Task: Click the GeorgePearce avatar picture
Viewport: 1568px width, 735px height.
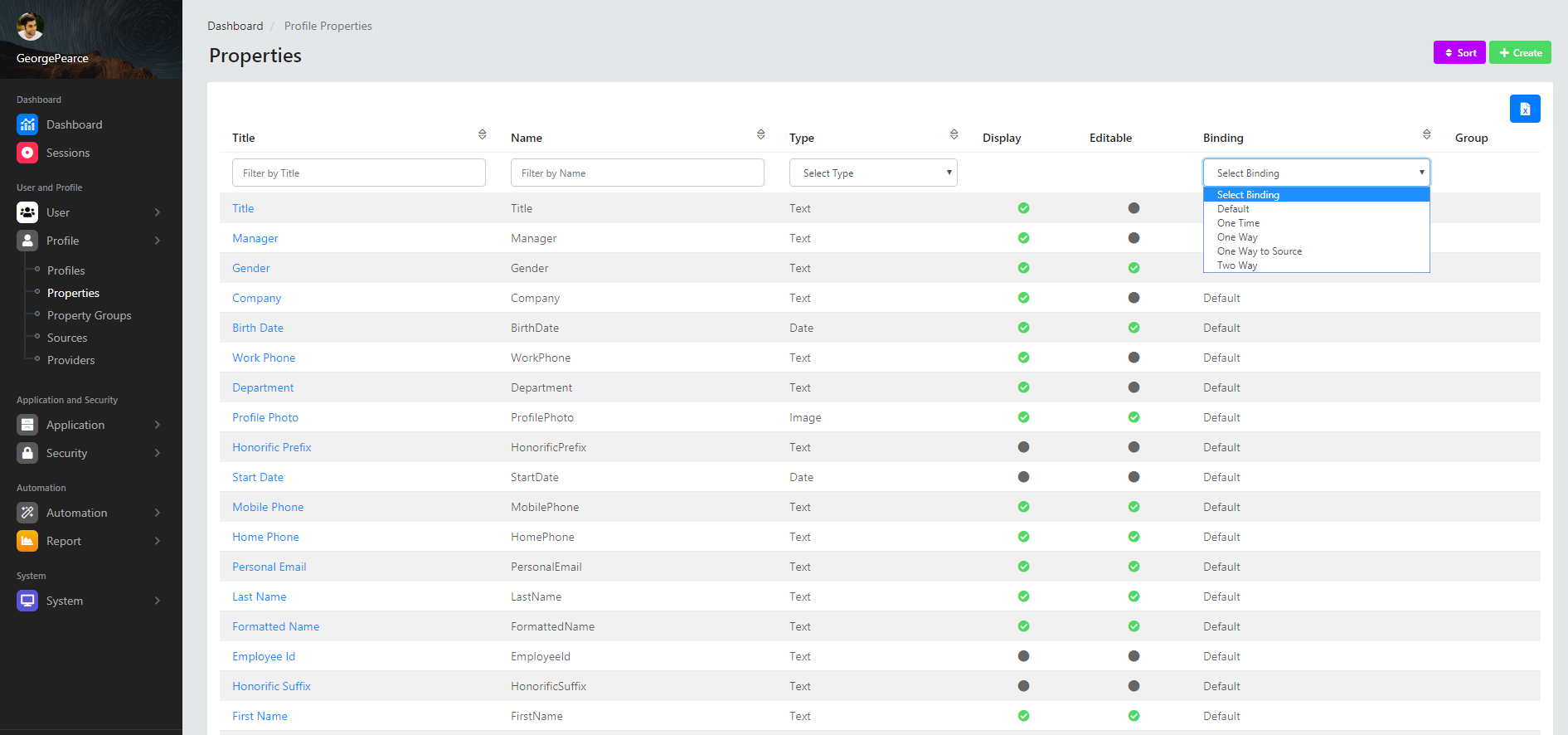Action: coord(30,27)
